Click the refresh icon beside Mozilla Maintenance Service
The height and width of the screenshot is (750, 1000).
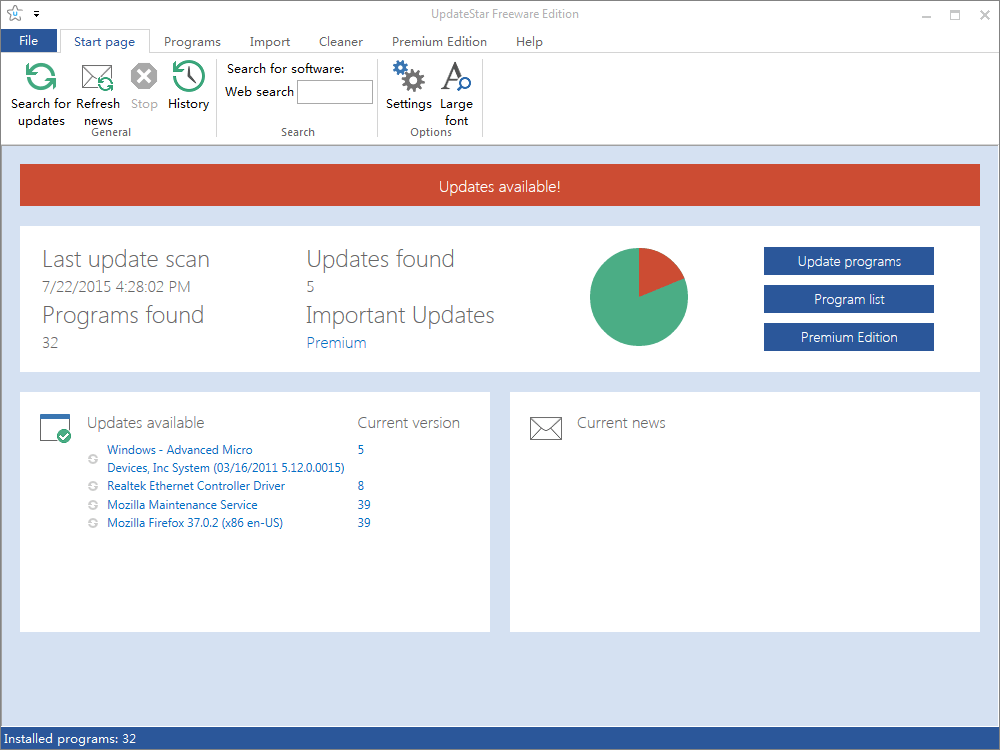(93, 504)
